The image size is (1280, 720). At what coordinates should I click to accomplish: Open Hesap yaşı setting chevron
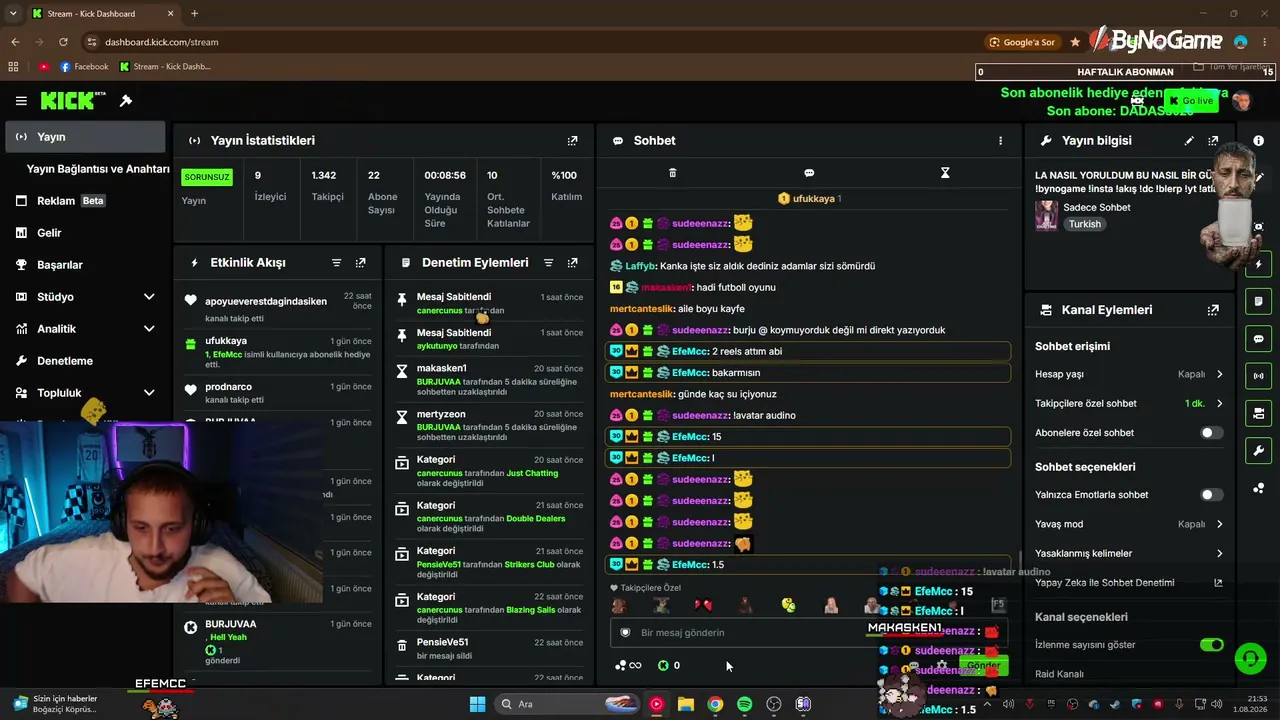(1219, 374)
